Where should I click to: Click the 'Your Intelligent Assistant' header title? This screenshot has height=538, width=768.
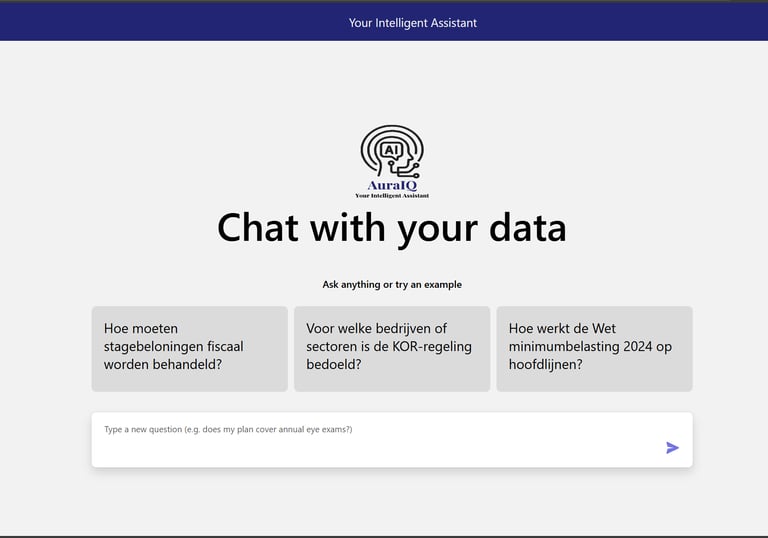click(412, 22)
